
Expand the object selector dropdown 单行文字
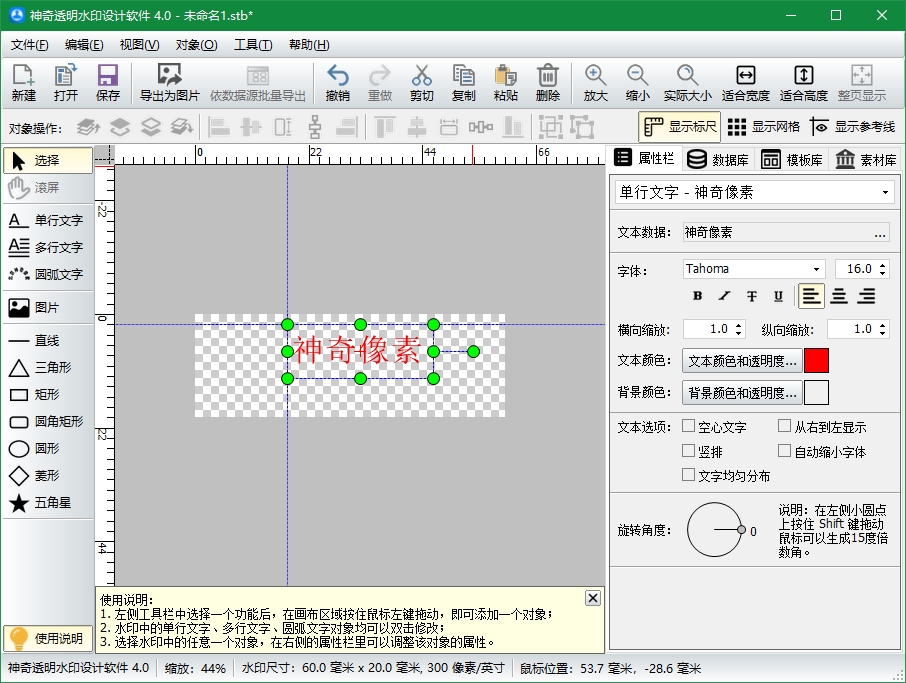[x=886, y=192]
